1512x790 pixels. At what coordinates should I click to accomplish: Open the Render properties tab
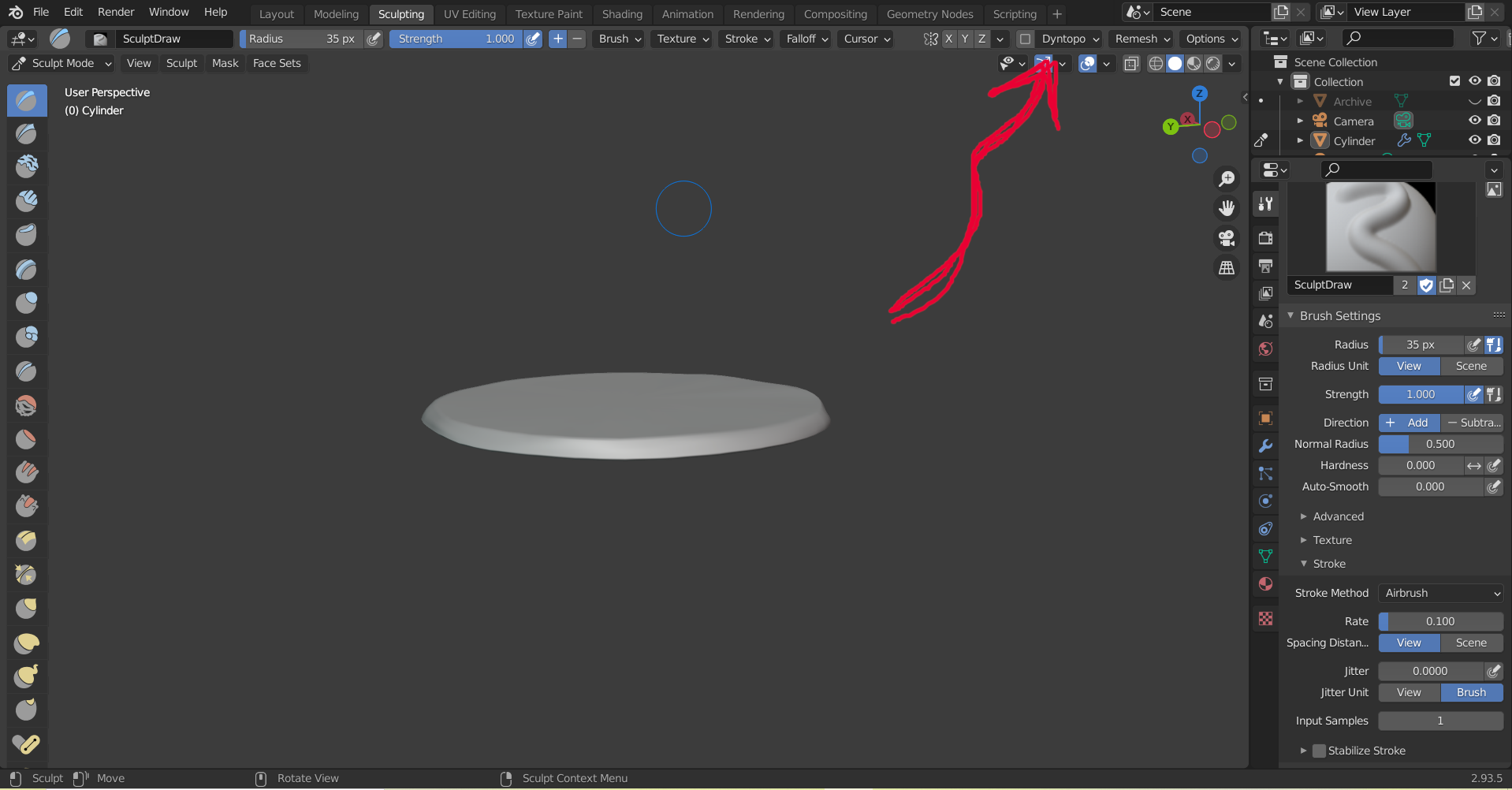(1265, 238)
